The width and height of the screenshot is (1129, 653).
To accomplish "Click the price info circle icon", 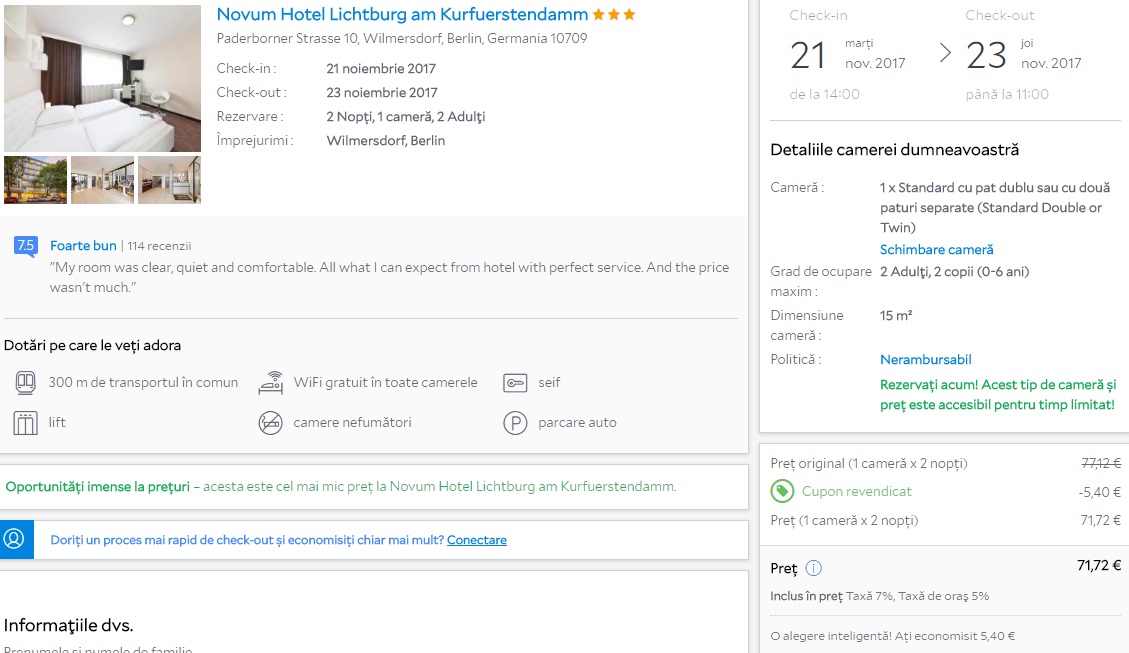I will [813, 568].
